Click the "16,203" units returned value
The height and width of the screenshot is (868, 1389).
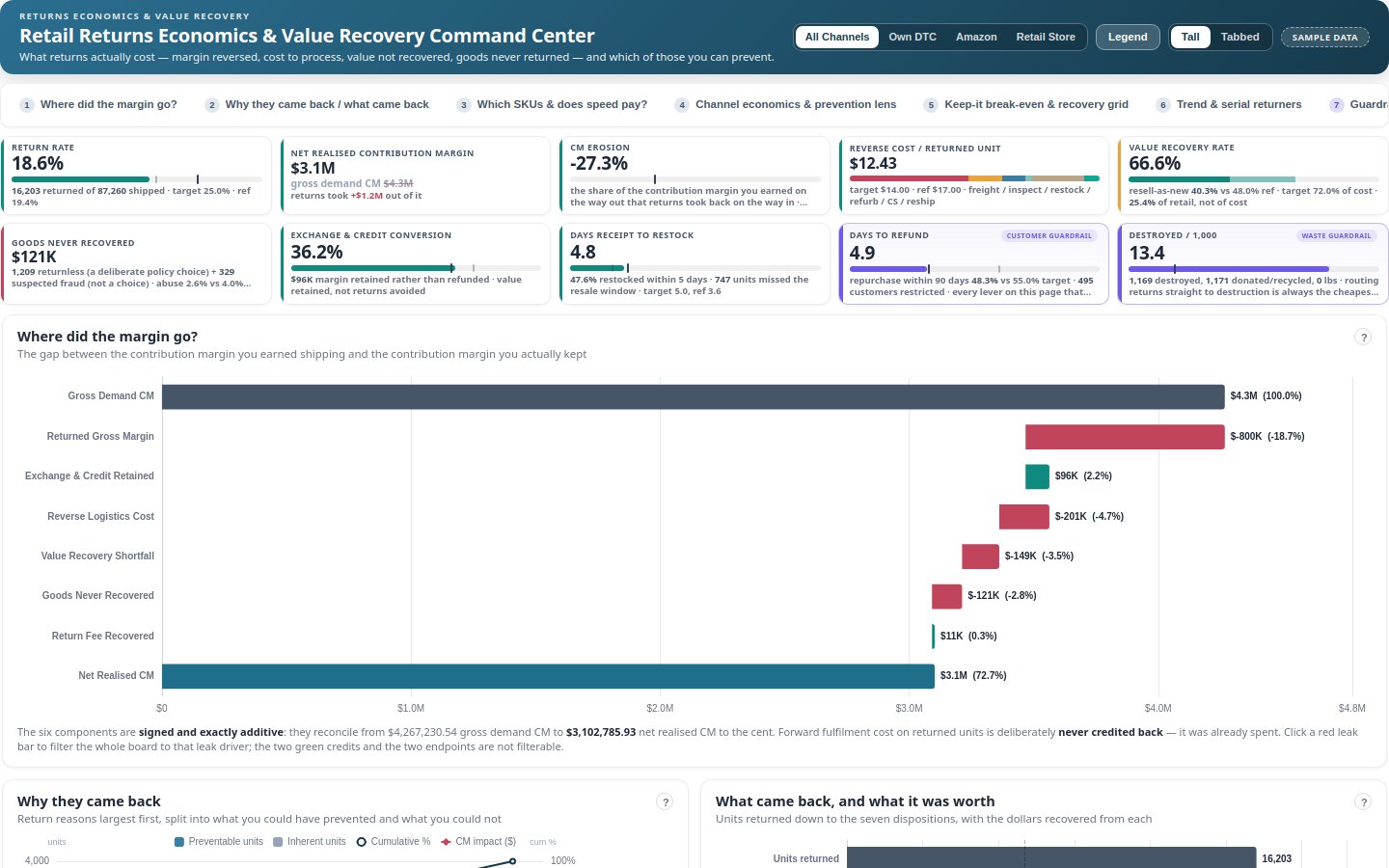(x=1276, y=858)
